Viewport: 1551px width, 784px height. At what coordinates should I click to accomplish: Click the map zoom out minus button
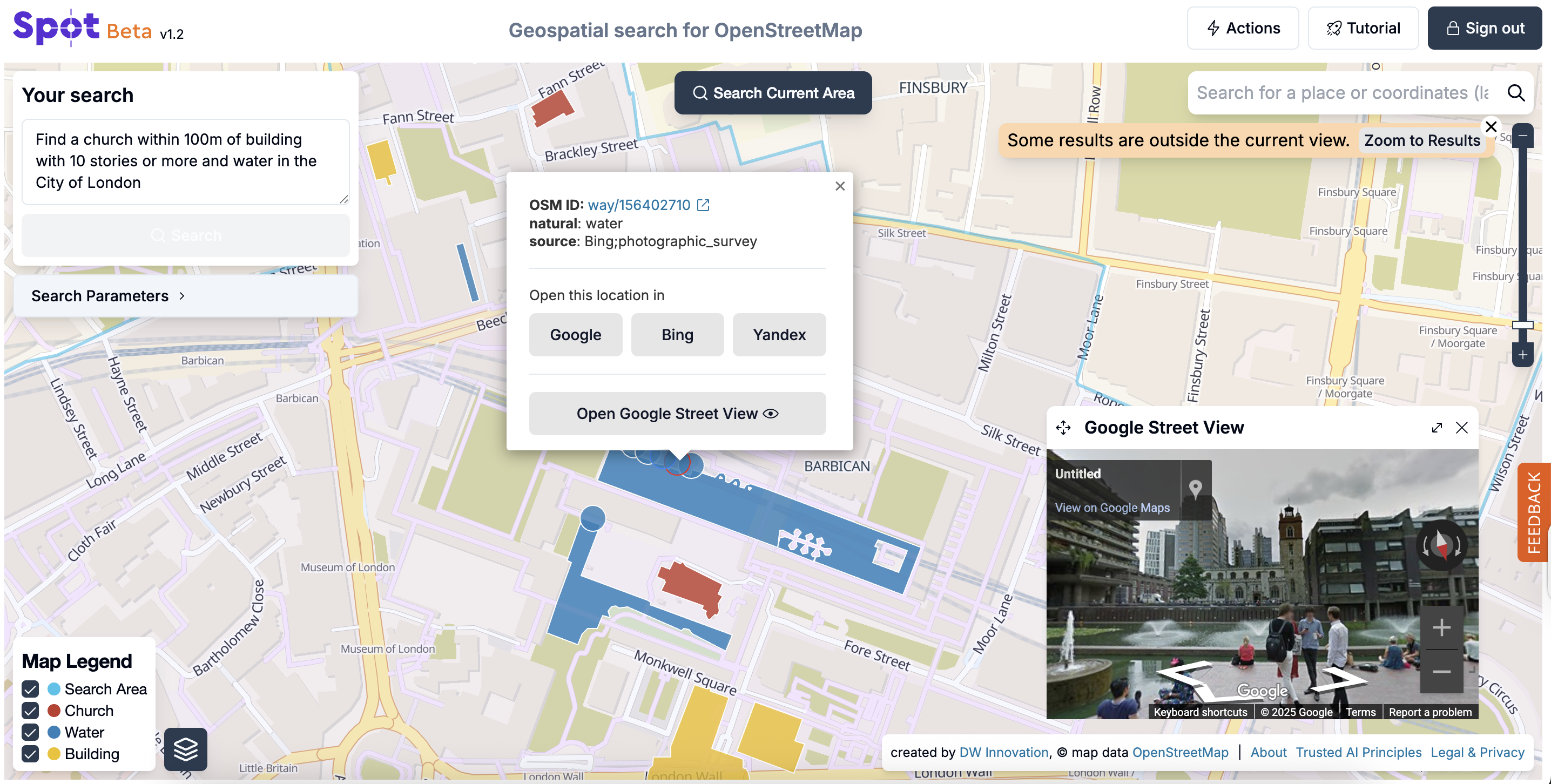[x=1523, y=136]
